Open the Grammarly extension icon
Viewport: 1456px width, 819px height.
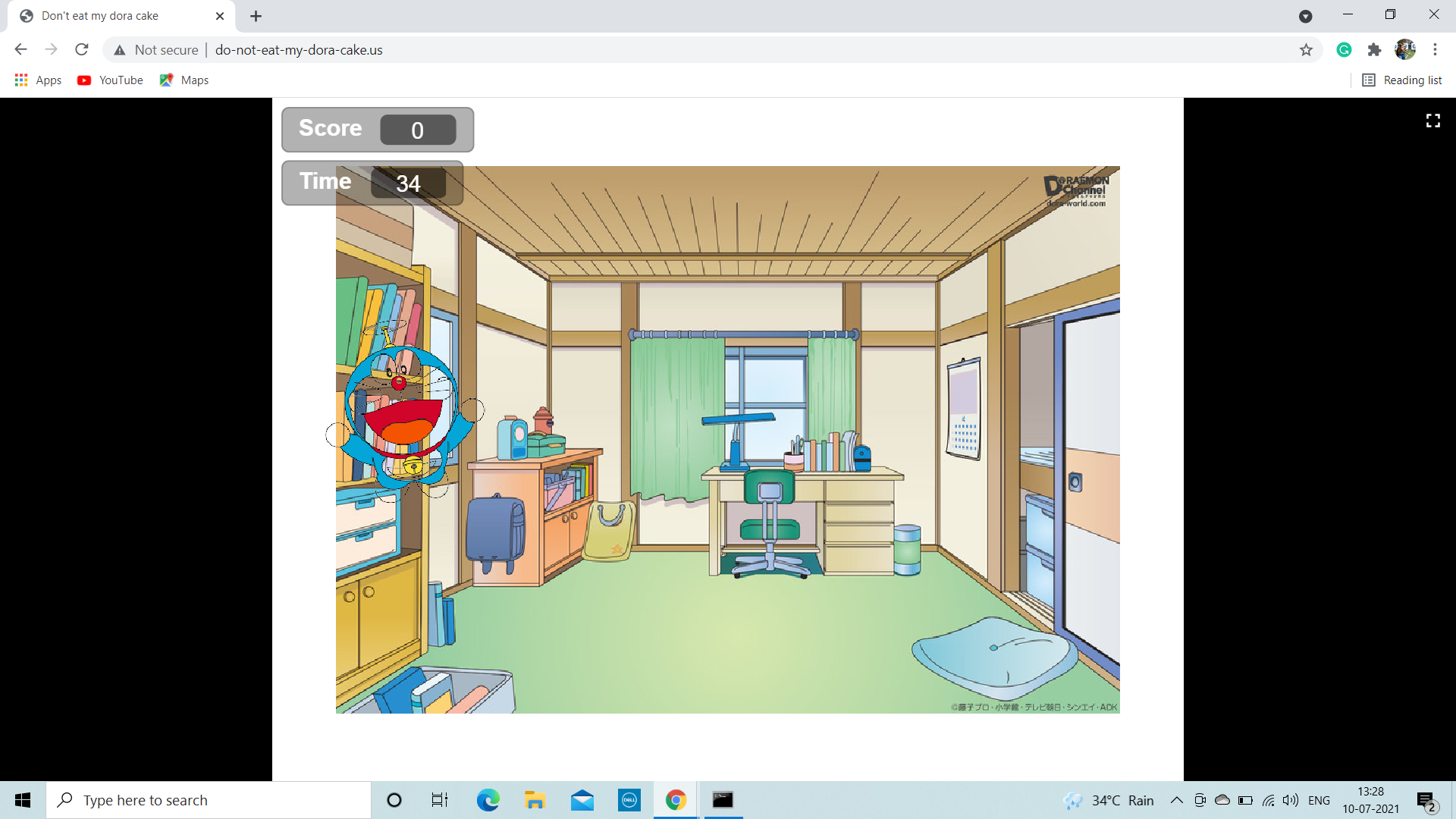tap(1344, 50)
